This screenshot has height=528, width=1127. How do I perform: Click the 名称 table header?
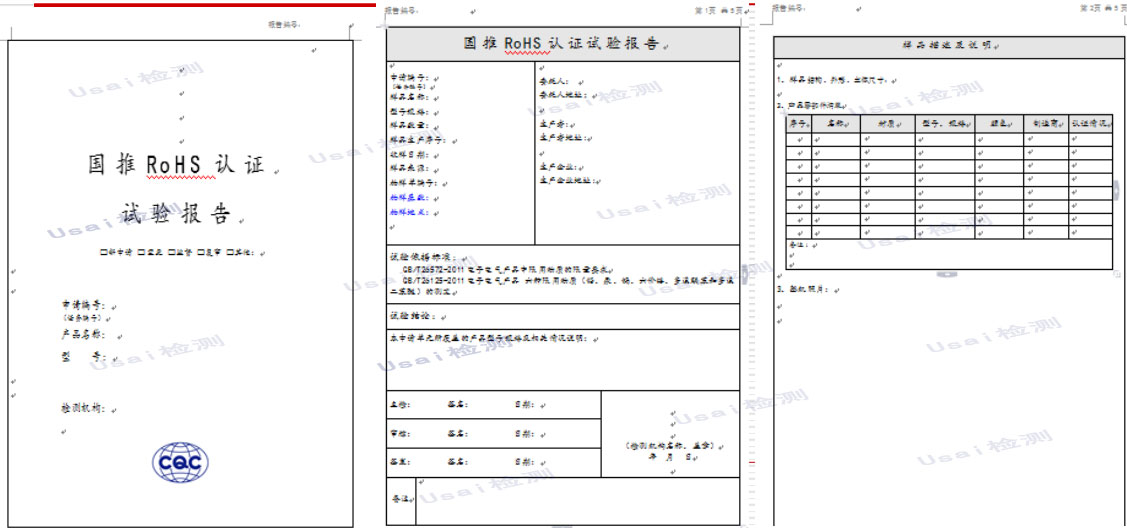tap(836, 123)
